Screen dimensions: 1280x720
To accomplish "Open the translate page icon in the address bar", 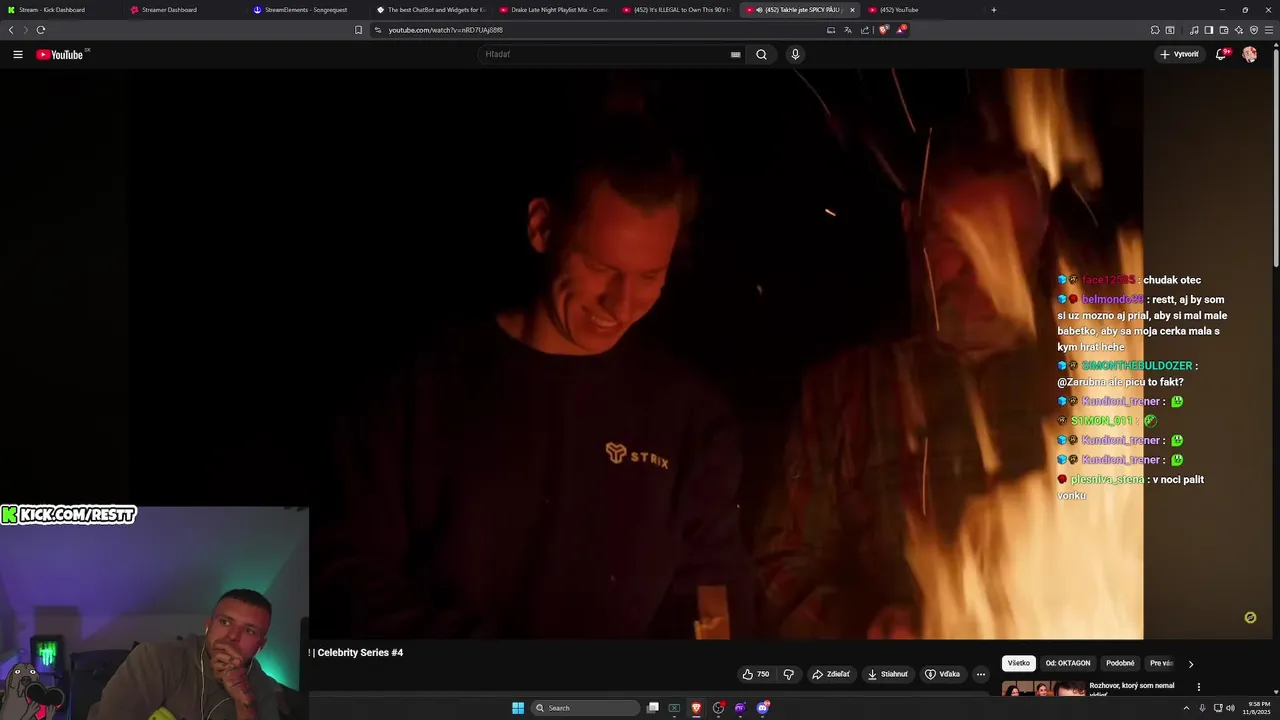I will point(848,30).
